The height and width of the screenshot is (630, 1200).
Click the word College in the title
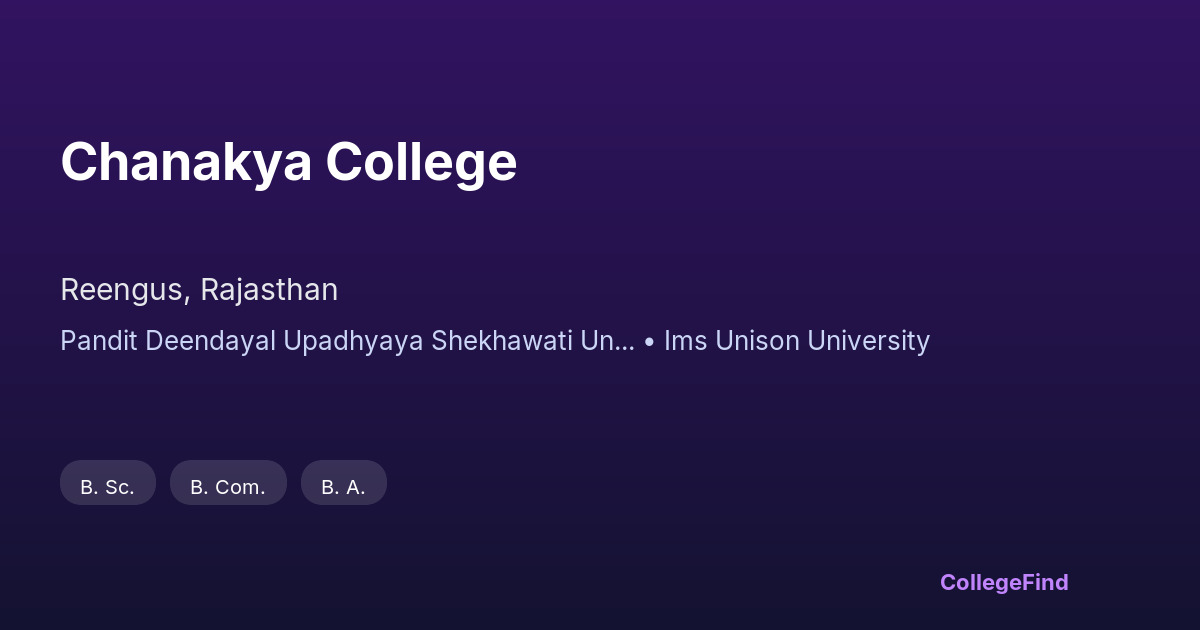(421, 162)
